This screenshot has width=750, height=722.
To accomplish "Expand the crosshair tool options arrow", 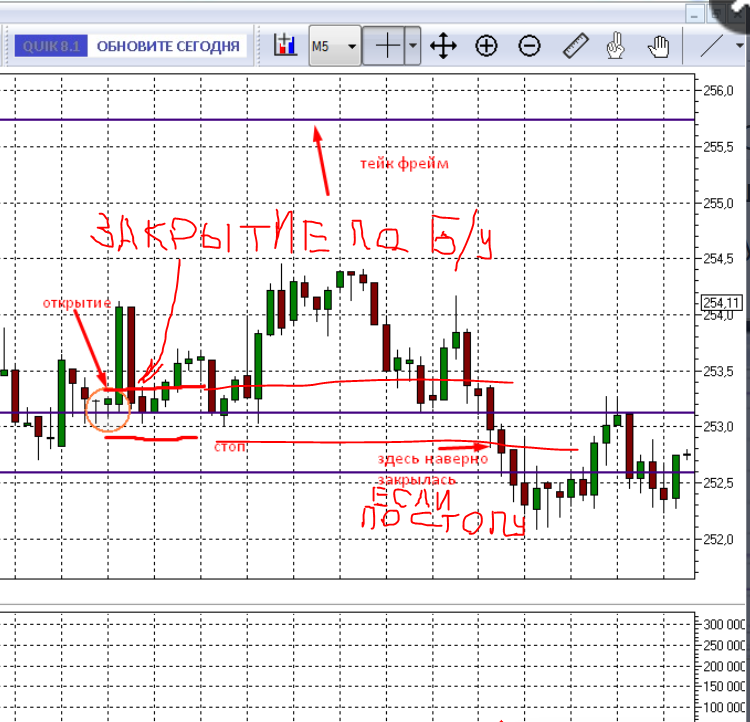I will 413,46.
